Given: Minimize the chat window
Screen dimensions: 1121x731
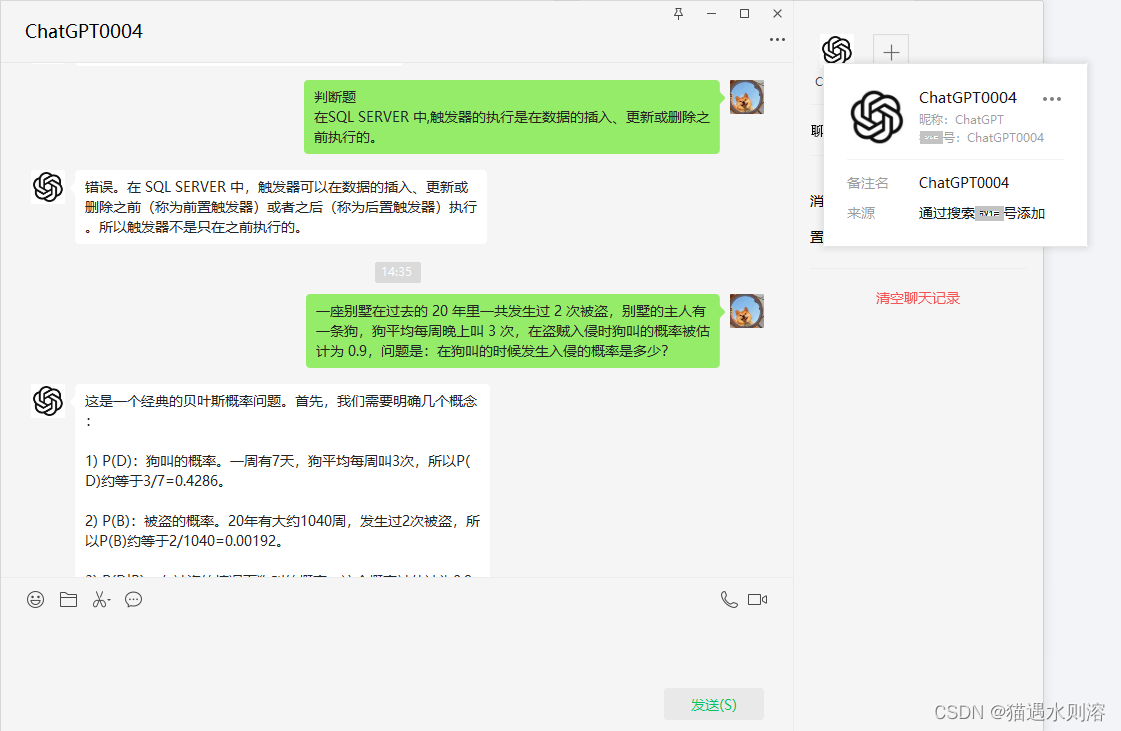Looking at the screenshot, I should tap(711, 14).
